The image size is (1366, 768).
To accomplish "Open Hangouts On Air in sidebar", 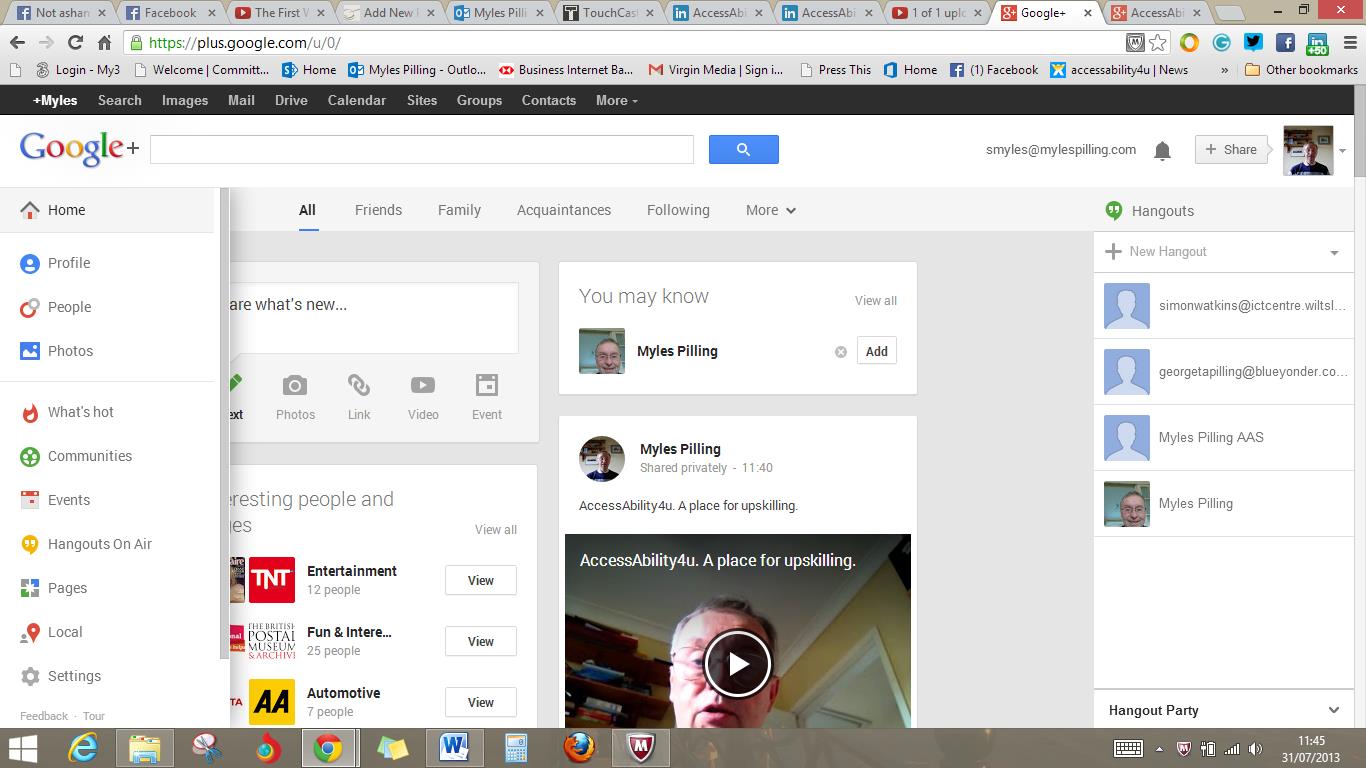I will click(99, 544).
